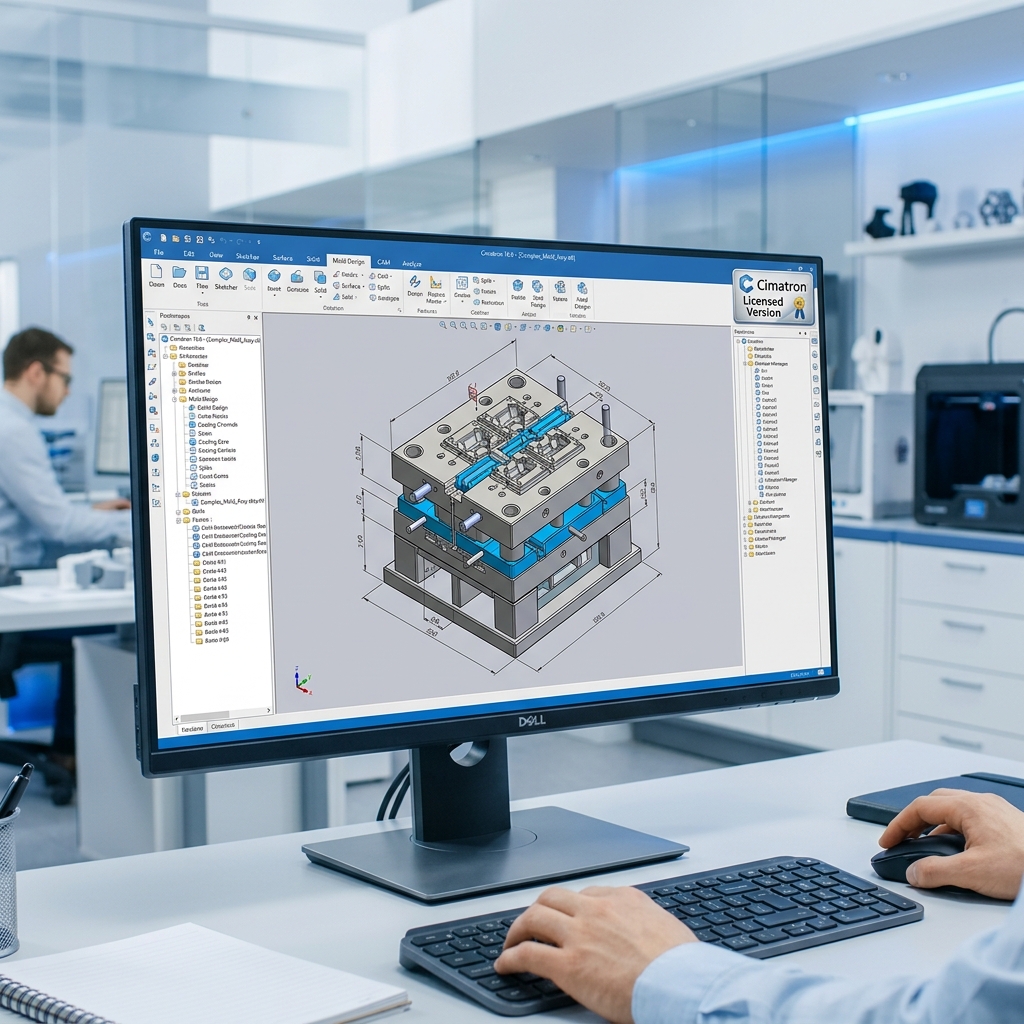Open the ribbon group dialog launcher arrow

[400, 310]
